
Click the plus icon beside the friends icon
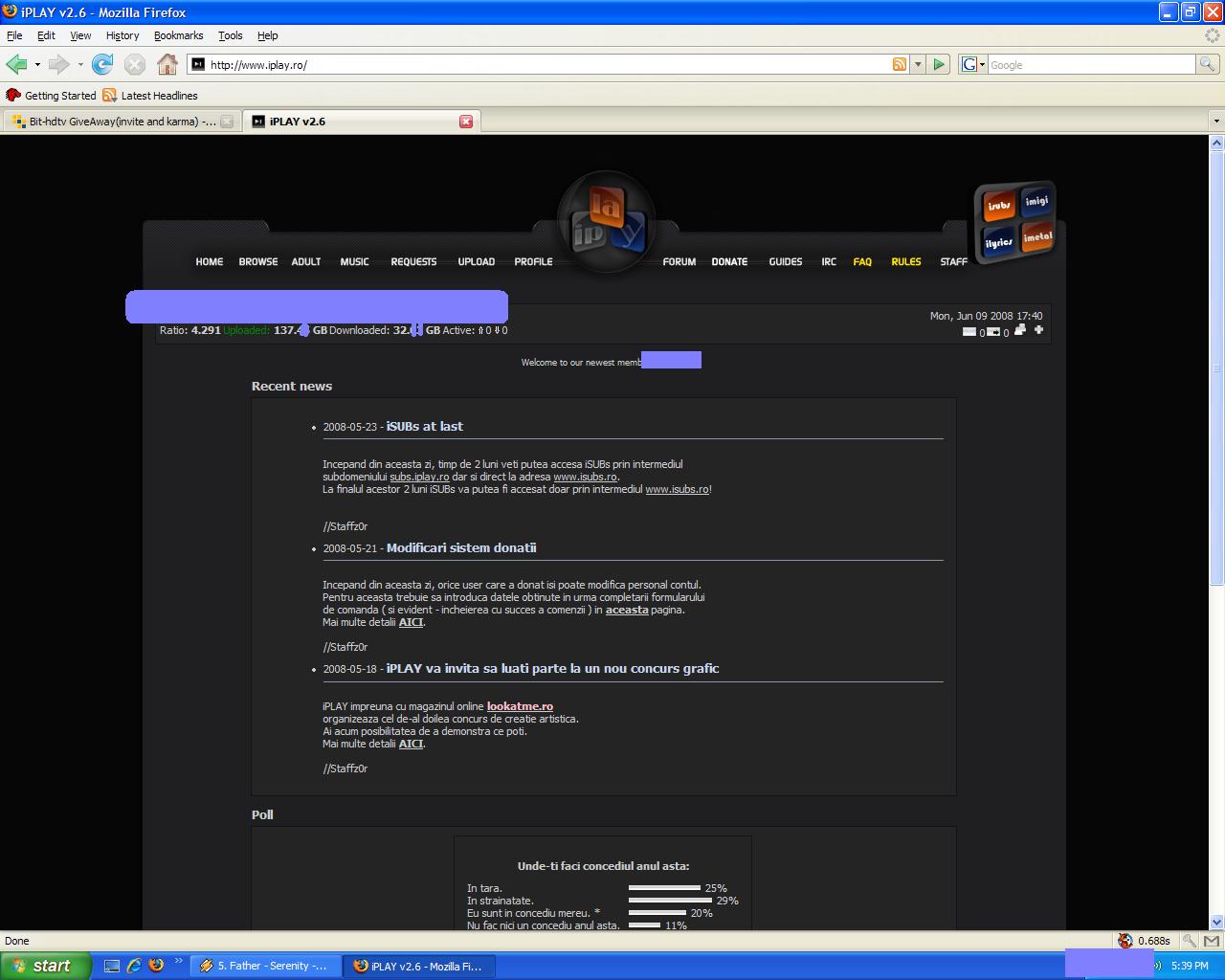[1039, 330]
